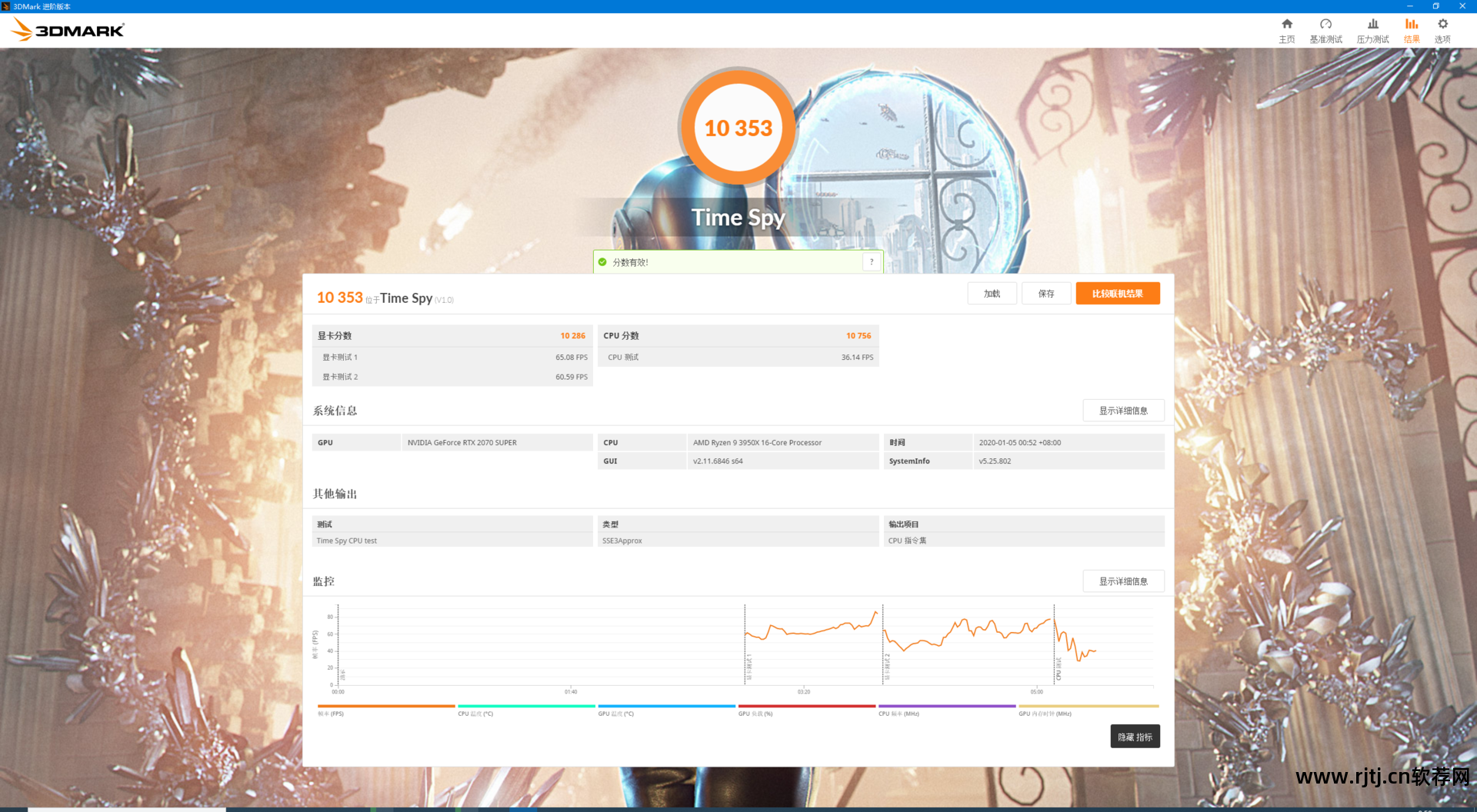Click the SSE3Approx type cell

coord(738,541)
